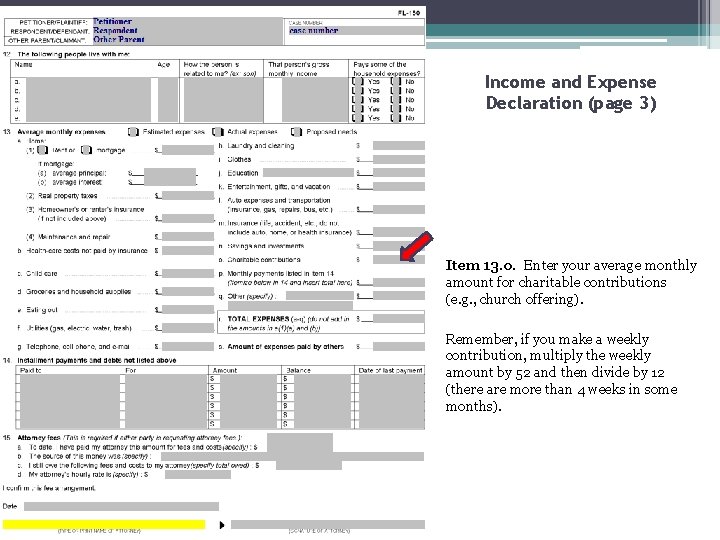Tick the mortgage checkbox in item 13a
720x540 pixels.
coord(86,150)
